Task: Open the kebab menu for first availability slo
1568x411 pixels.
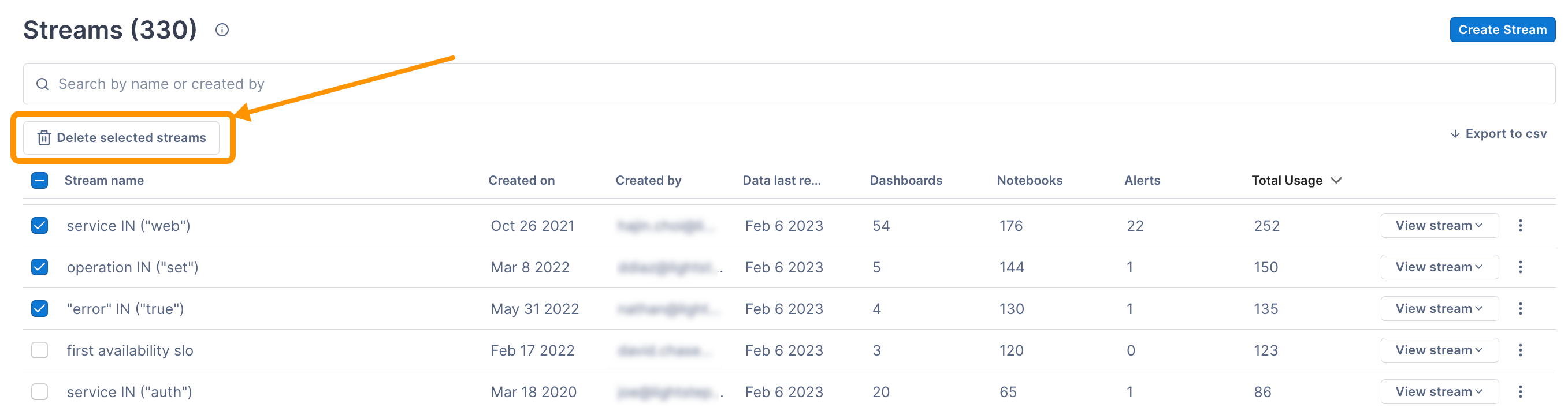Action: click(x=1521, y=350)
